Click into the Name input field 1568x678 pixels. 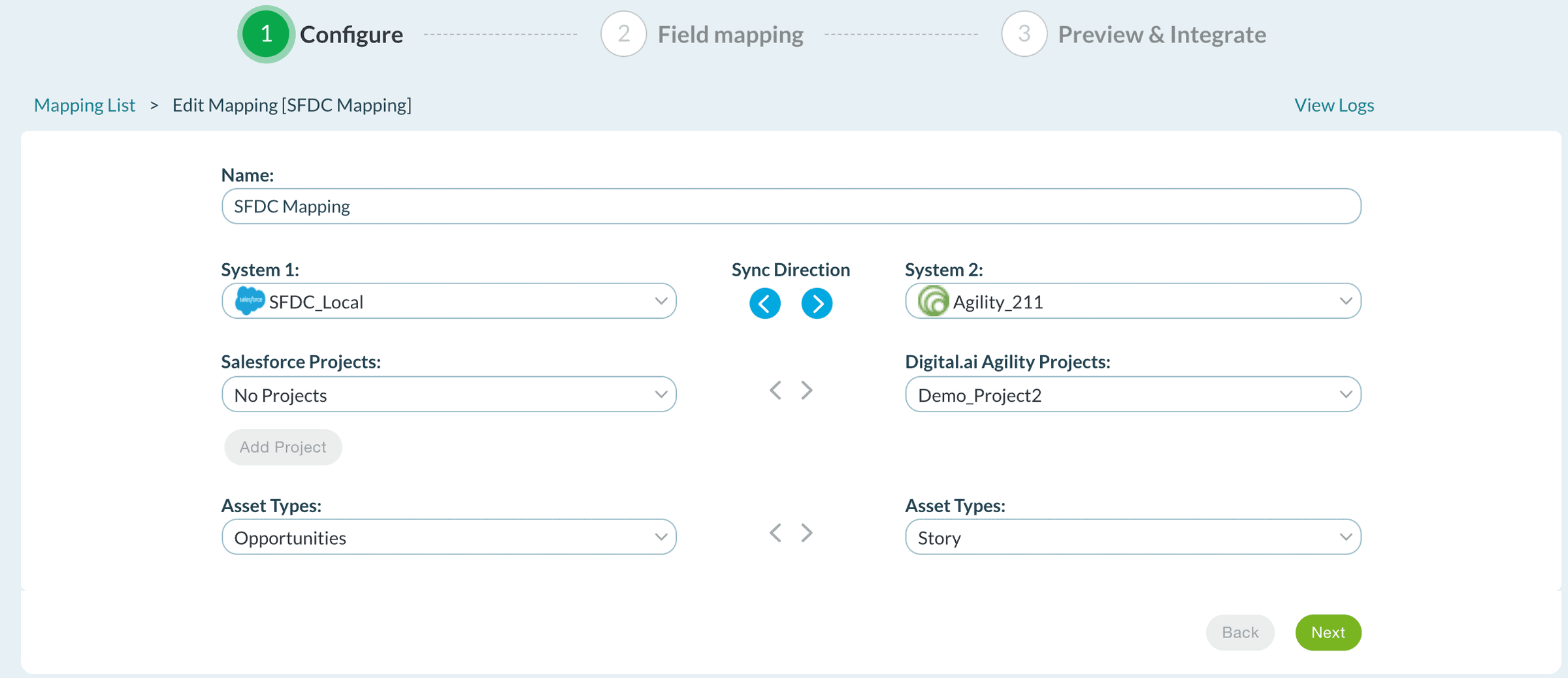click(791, 206)
